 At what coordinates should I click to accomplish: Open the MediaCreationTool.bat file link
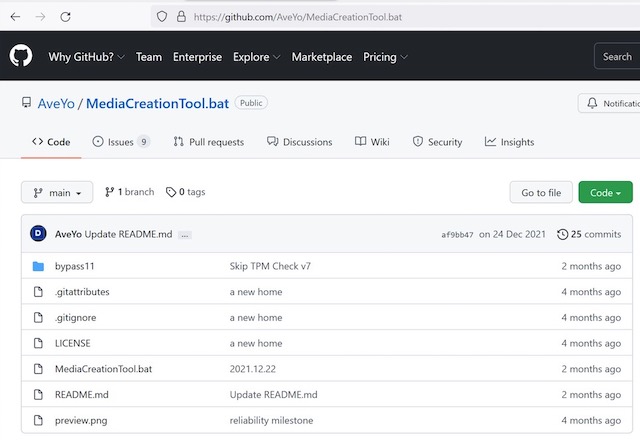[x=103, y=369]
